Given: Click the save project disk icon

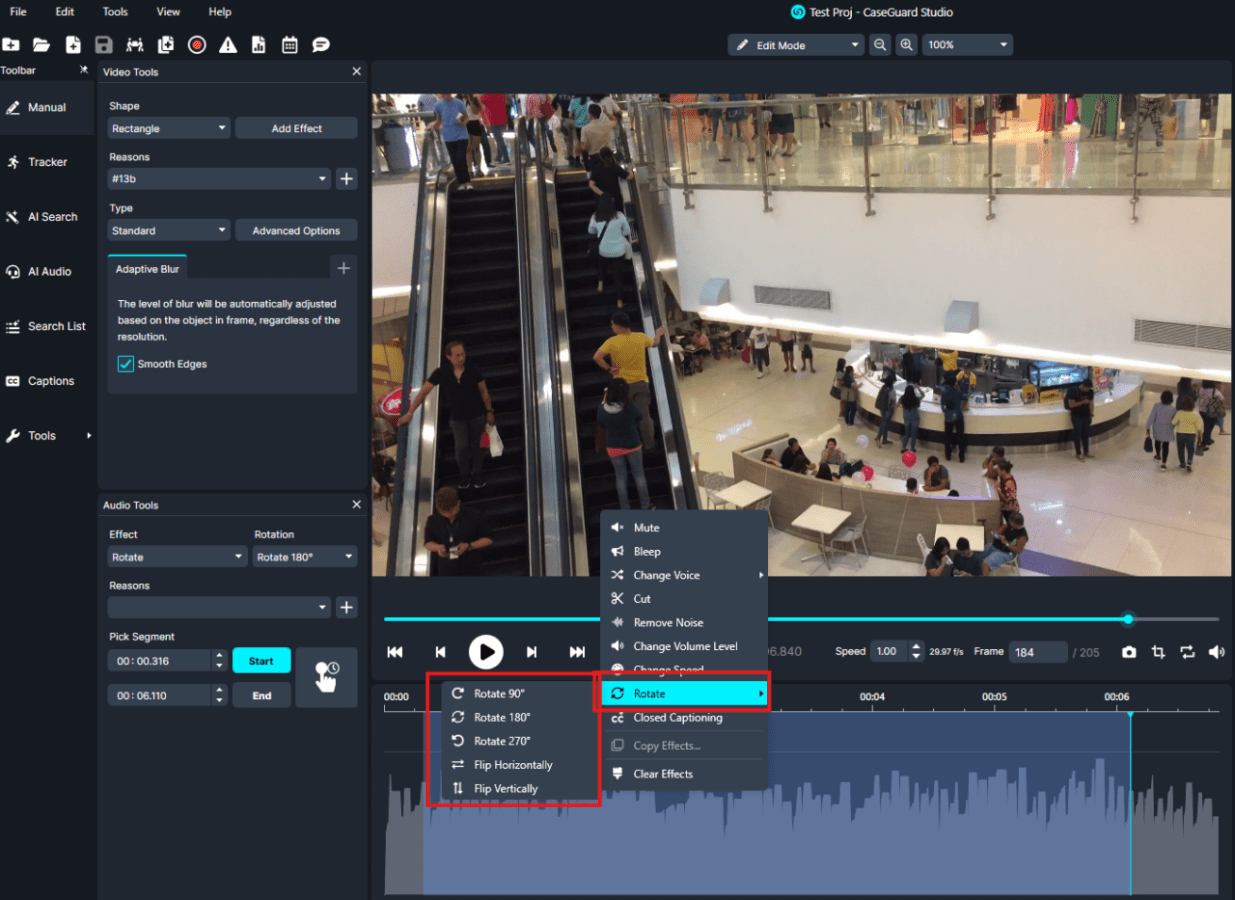Looking at the screenshot, I should (x=103, y=45).
